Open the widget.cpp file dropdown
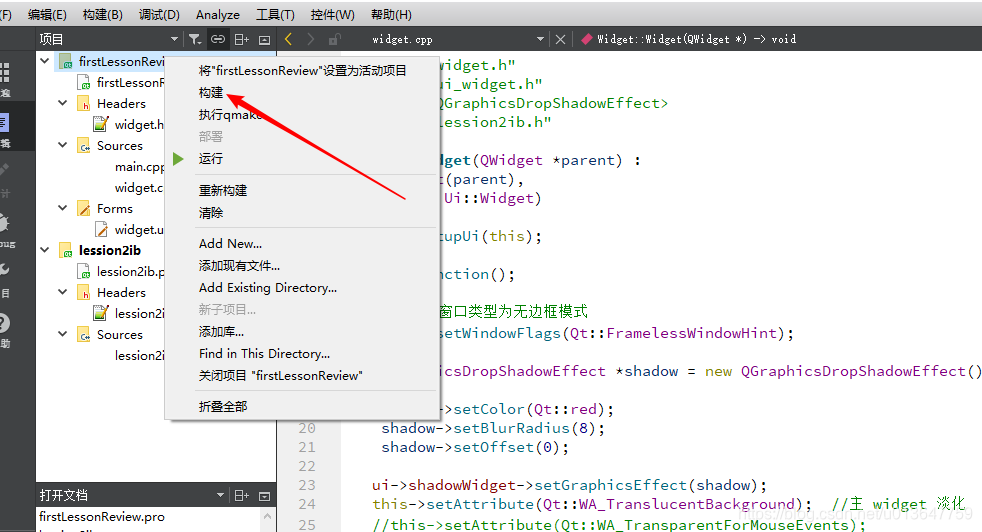 [x=540, y=39]
